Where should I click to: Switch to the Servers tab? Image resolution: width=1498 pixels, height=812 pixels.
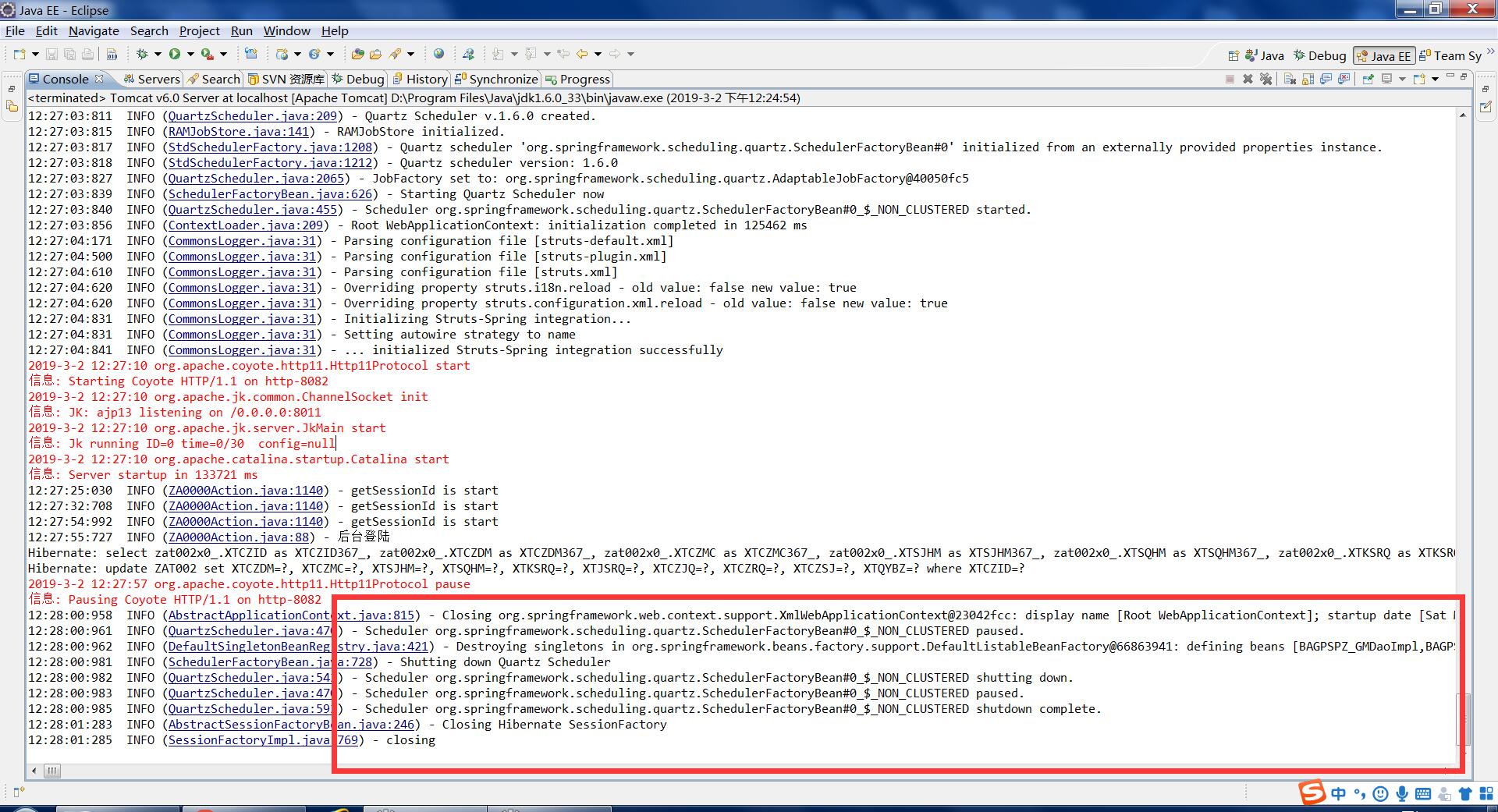pos(151,79)
